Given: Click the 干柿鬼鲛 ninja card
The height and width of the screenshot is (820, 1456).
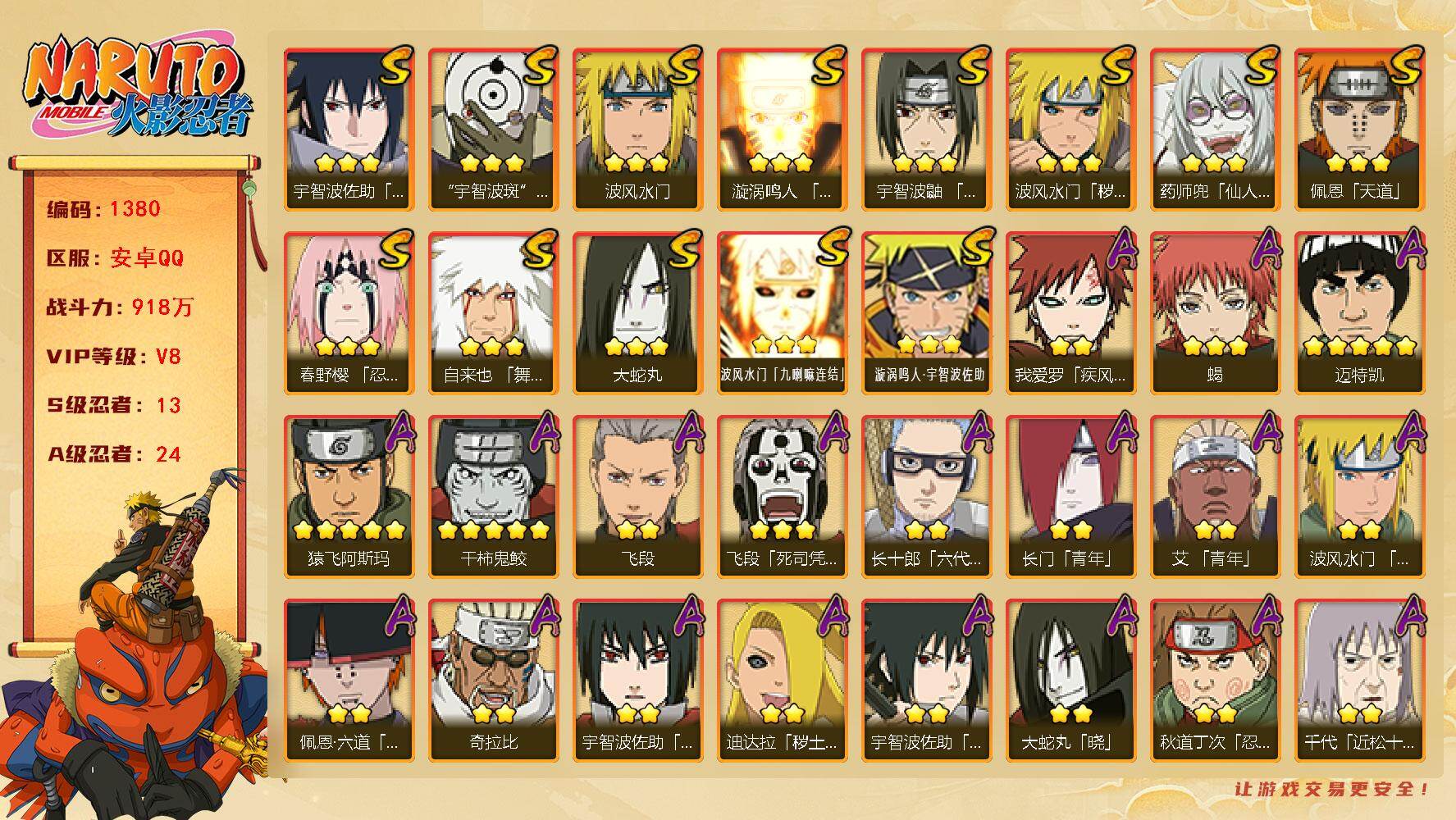Looking at the screenshot, I should click(x=493, y=497).
